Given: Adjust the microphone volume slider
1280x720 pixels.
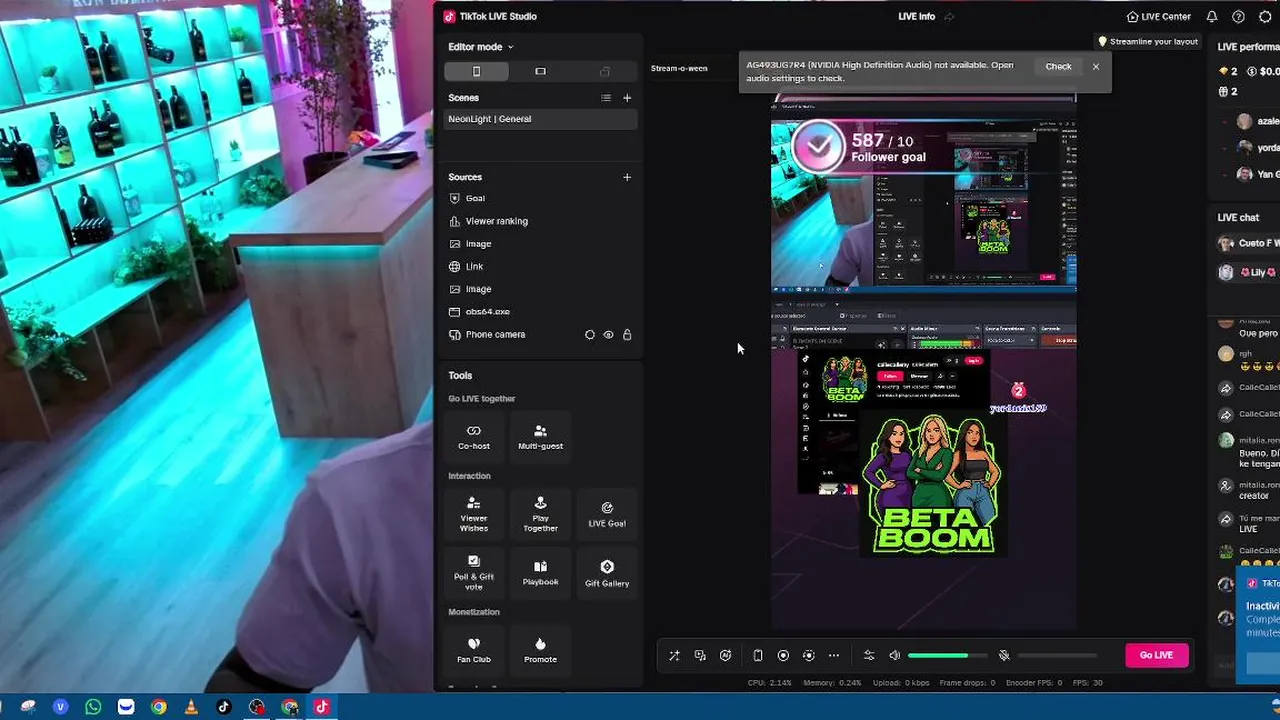Looking at the screenshot, I should click(x=1057, y=656).
